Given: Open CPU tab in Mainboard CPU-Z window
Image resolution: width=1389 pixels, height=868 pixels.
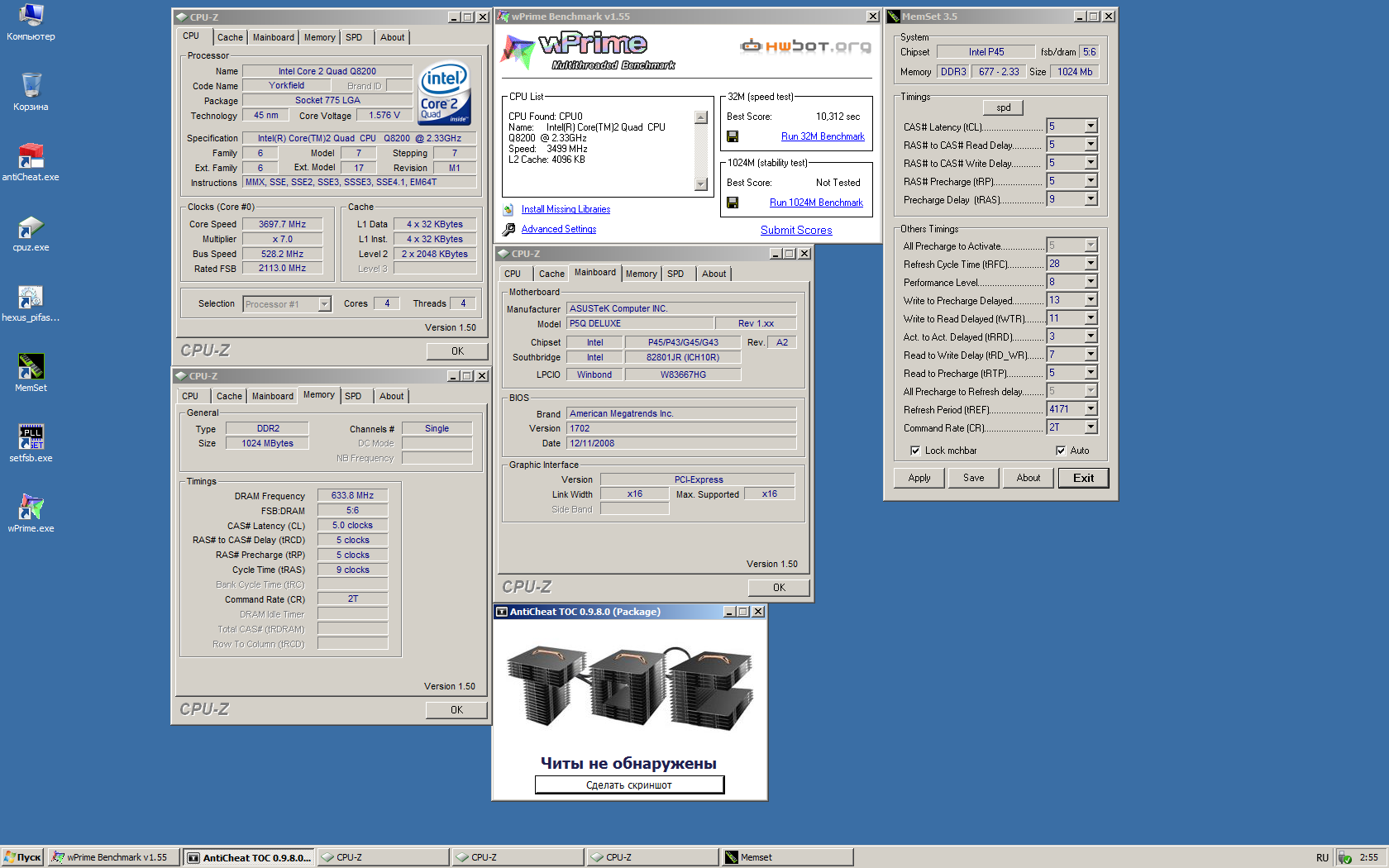Looking at the screenshot, I should [x=513, y=274].
